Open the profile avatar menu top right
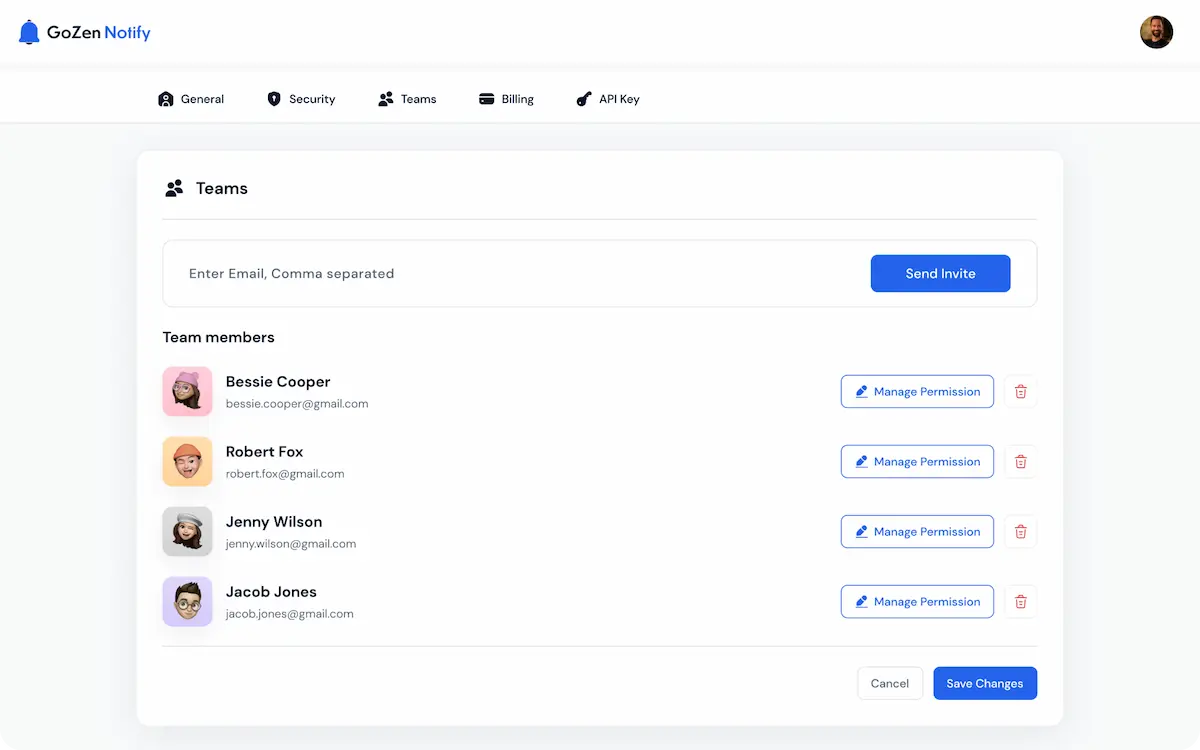The height and width of the screenshot is (750, 1200). tap(1156, 31)
